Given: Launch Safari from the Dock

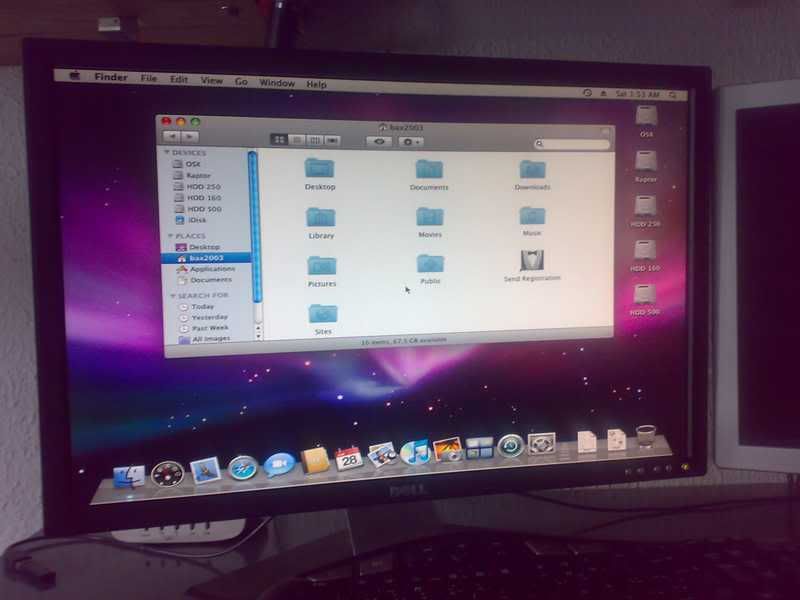Looking at the screenshot, I should pyautogui.click(x=242, y=468).
